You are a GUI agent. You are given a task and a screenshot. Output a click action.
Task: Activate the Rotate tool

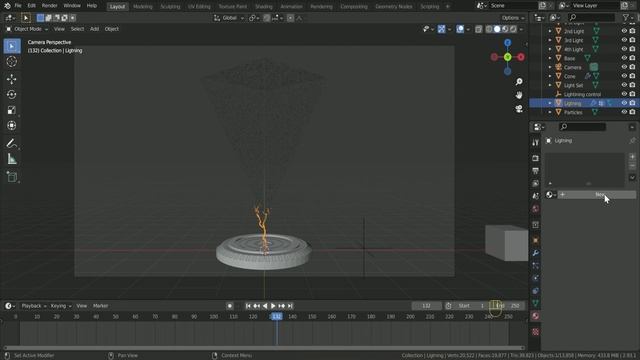[x=11, y=94]
